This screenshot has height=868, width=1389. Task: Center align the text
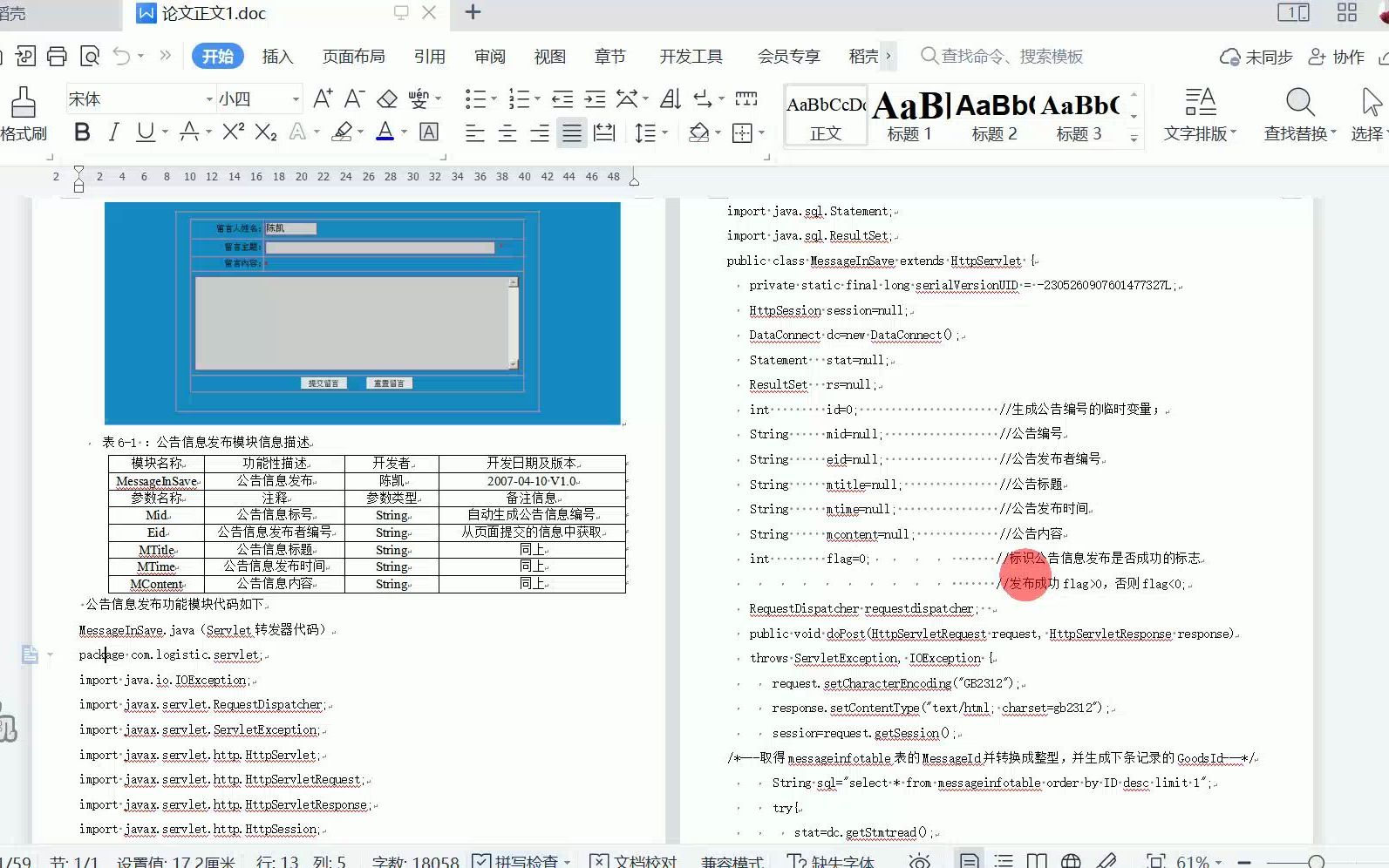[507, 133]
